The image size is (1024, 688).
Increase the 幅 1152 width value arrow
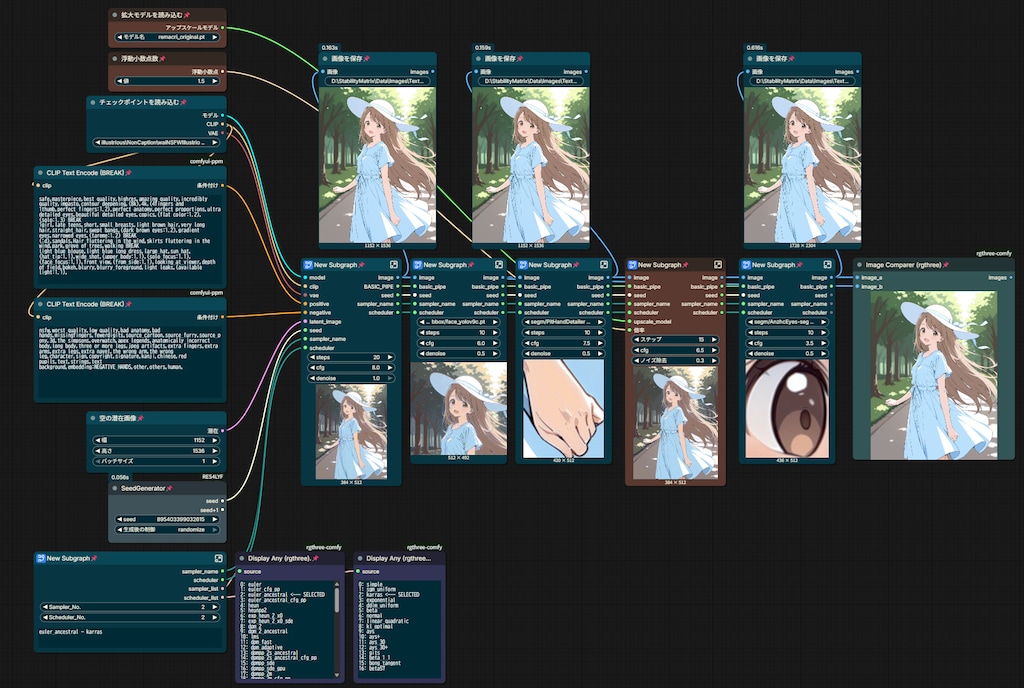click(x=215, y=440)
